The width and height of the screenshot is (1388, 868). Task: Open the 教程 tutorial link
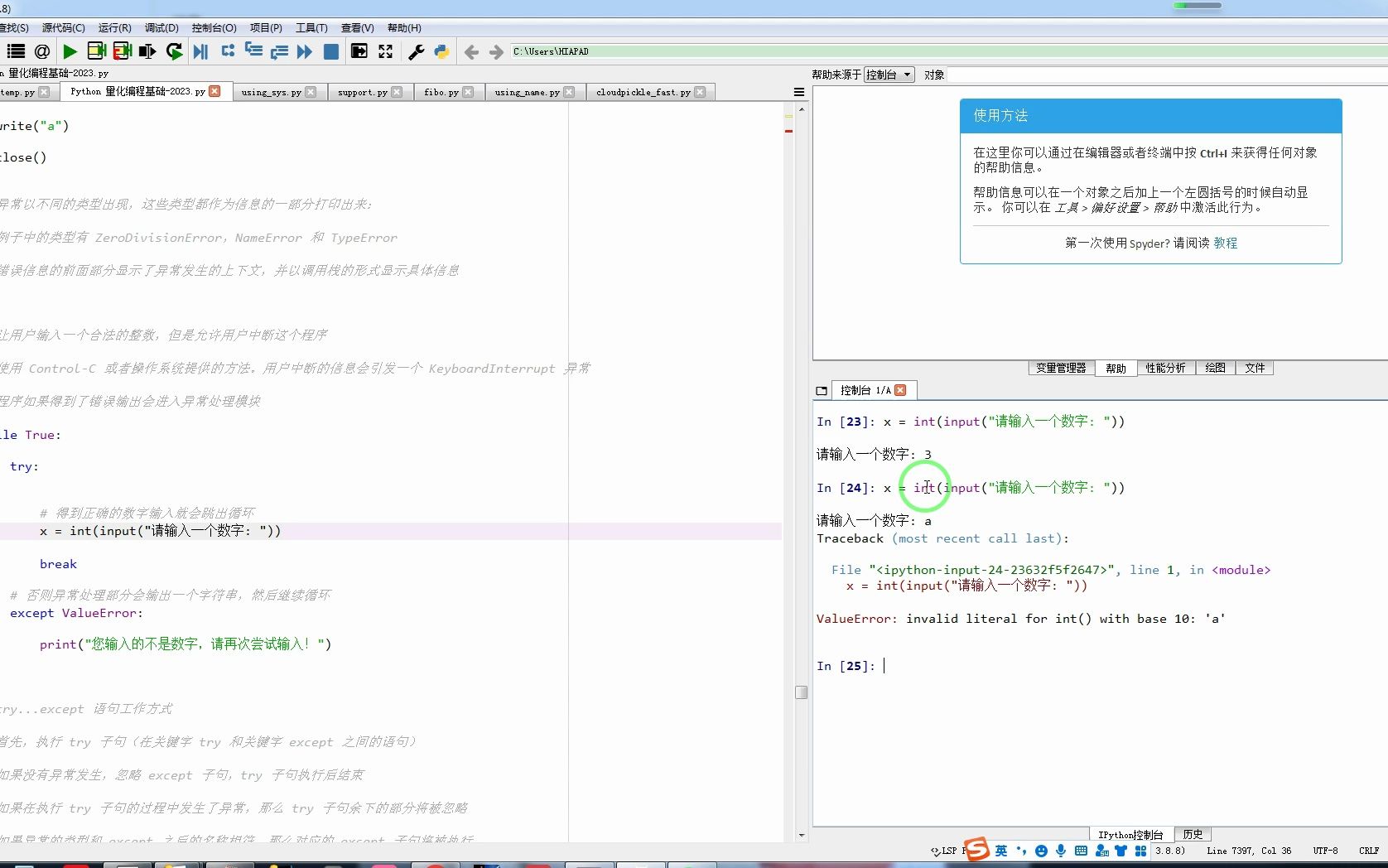[1226, 243]
